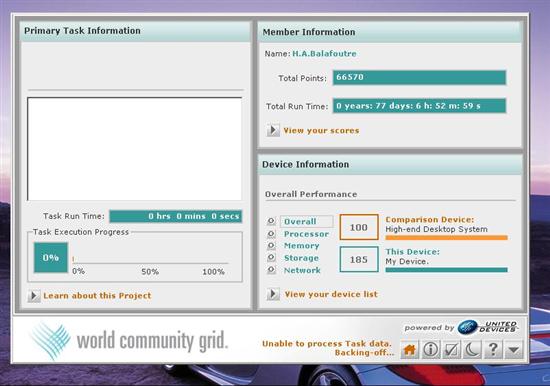Click arrow icon beside View your scores
Image resolution: width=550 pixels, height=386 pixels.
point(273,130)
